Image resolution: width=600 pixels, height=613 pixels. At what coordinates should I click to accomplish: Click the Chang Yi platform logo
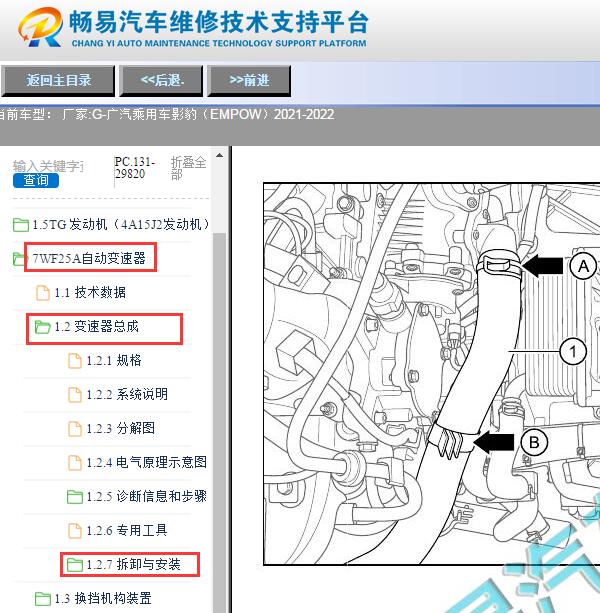[40, 27]
